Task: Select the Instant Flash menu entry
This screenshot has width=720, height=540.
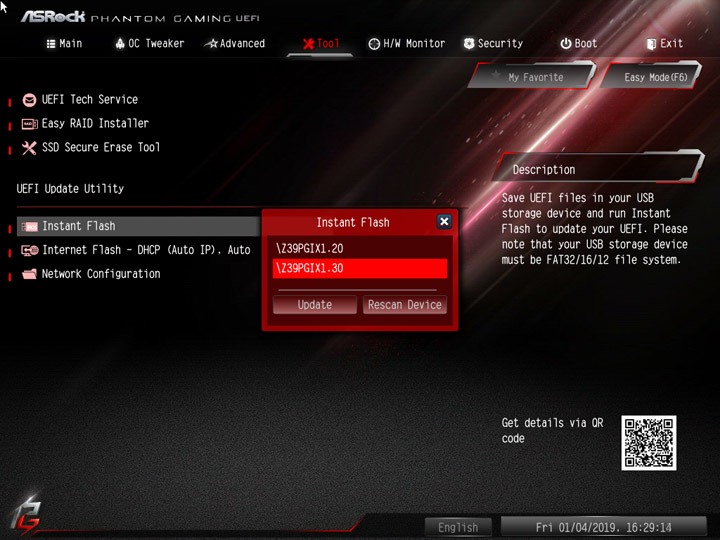Action: (138, 226)
